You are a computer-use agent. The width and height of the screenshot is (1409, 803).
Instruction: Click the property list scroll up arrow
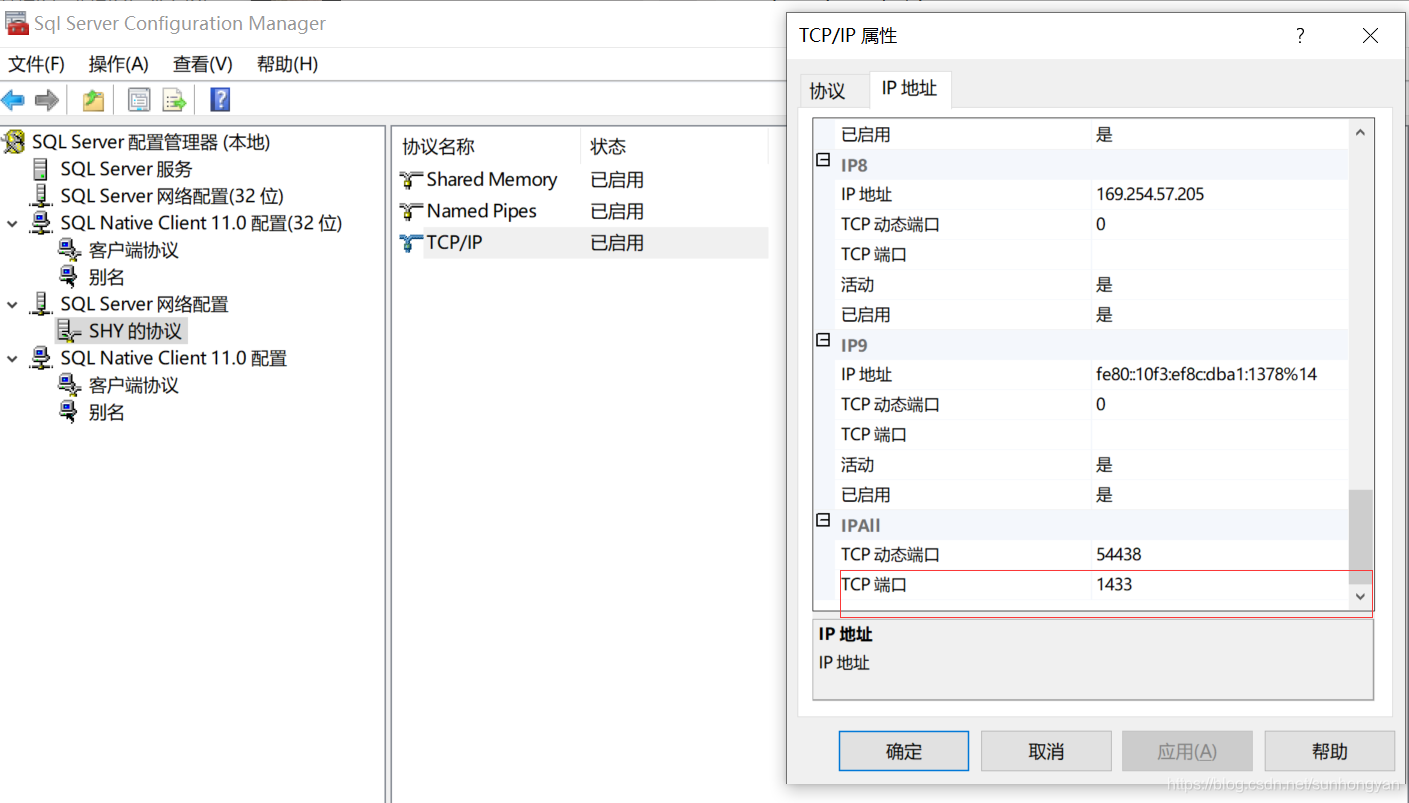coord(1360,133)
